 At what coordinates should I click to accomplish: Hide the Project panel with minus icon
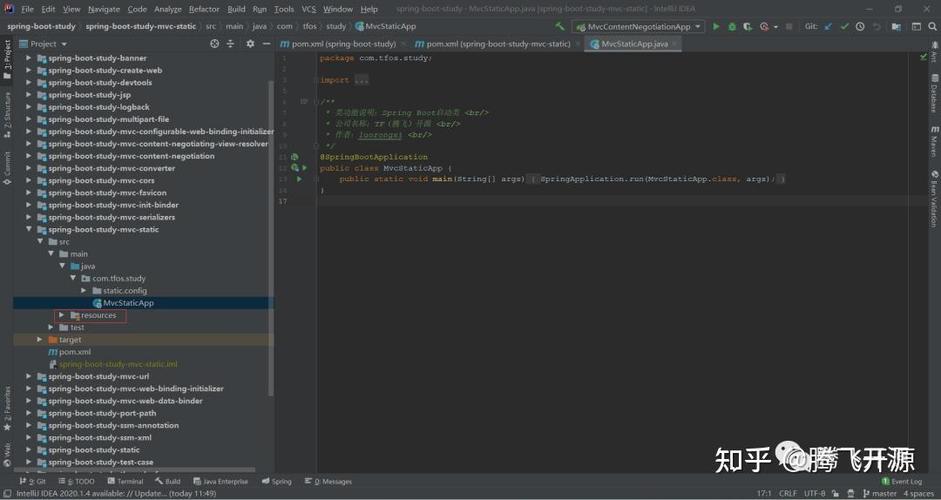pyautogui.click(x=266, y=44)
